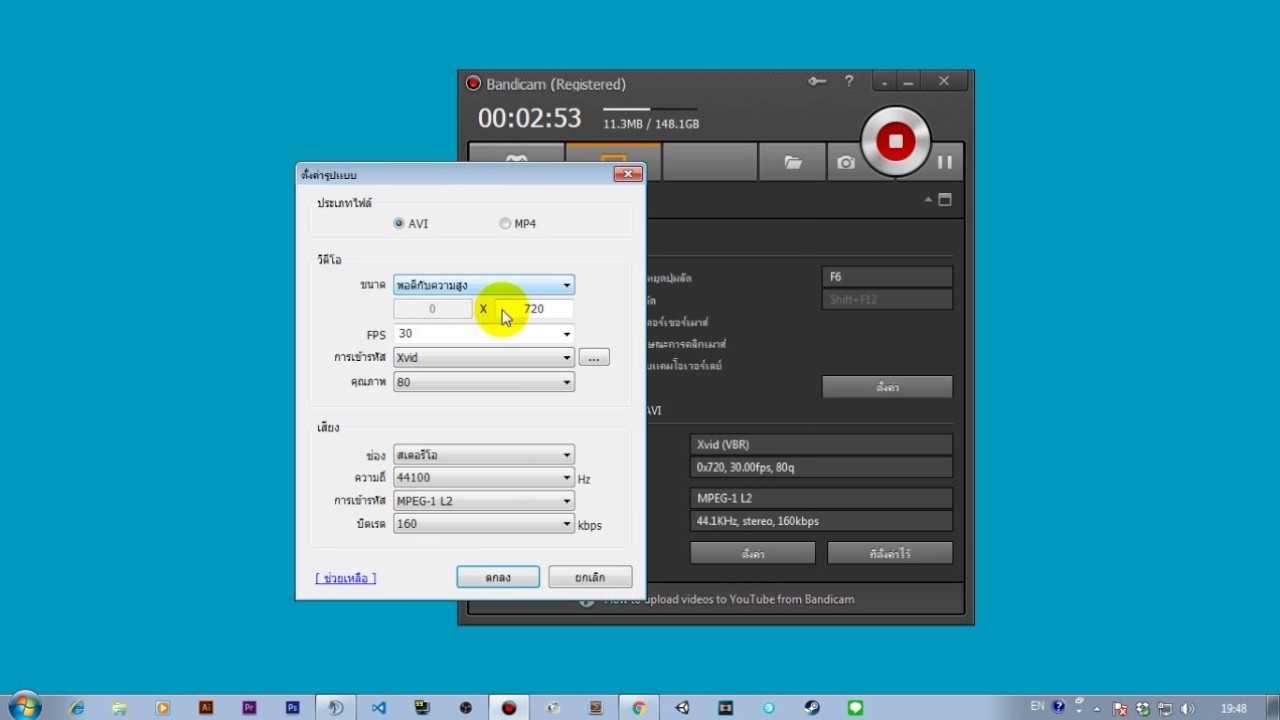Click the 11.3MB / 148.1GB storage text

[651, 124]
